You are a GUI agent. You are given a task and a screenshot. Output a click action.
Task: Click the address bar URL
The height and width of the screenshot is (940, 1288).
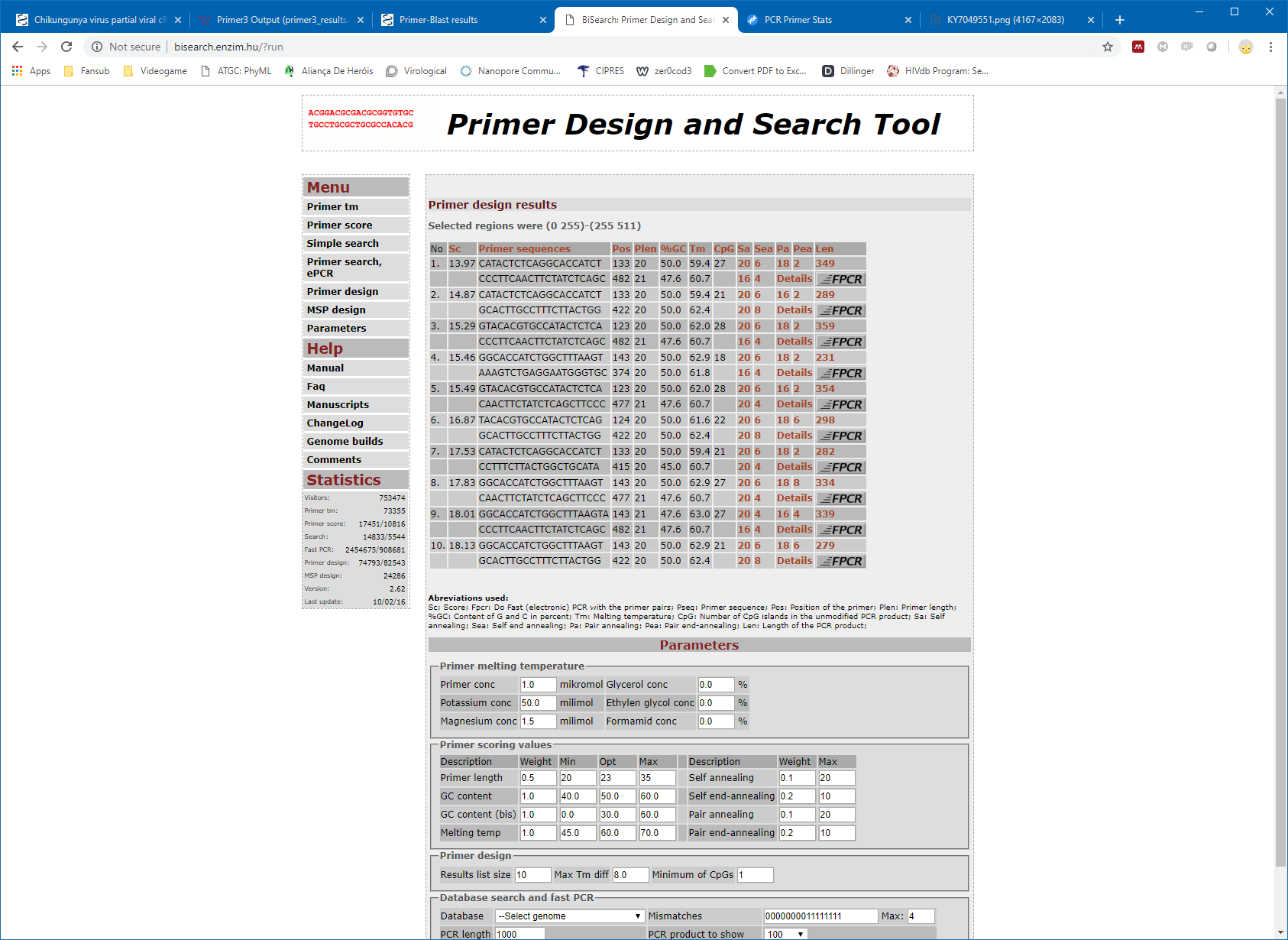coord(228,47)
